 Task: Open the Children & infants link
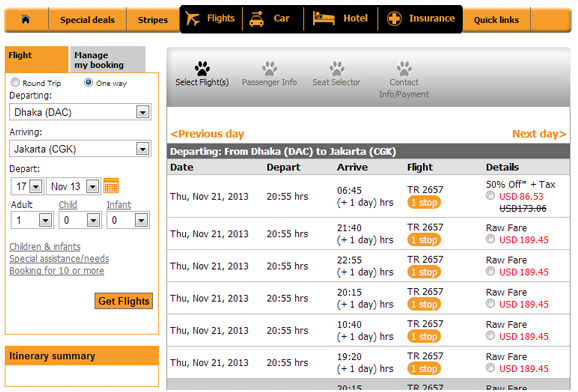point(45,247)
